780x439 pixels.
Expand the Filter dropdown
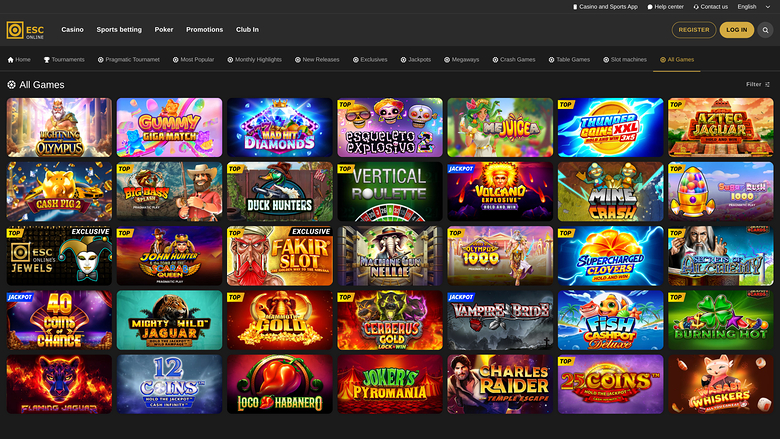coord(758,85)
